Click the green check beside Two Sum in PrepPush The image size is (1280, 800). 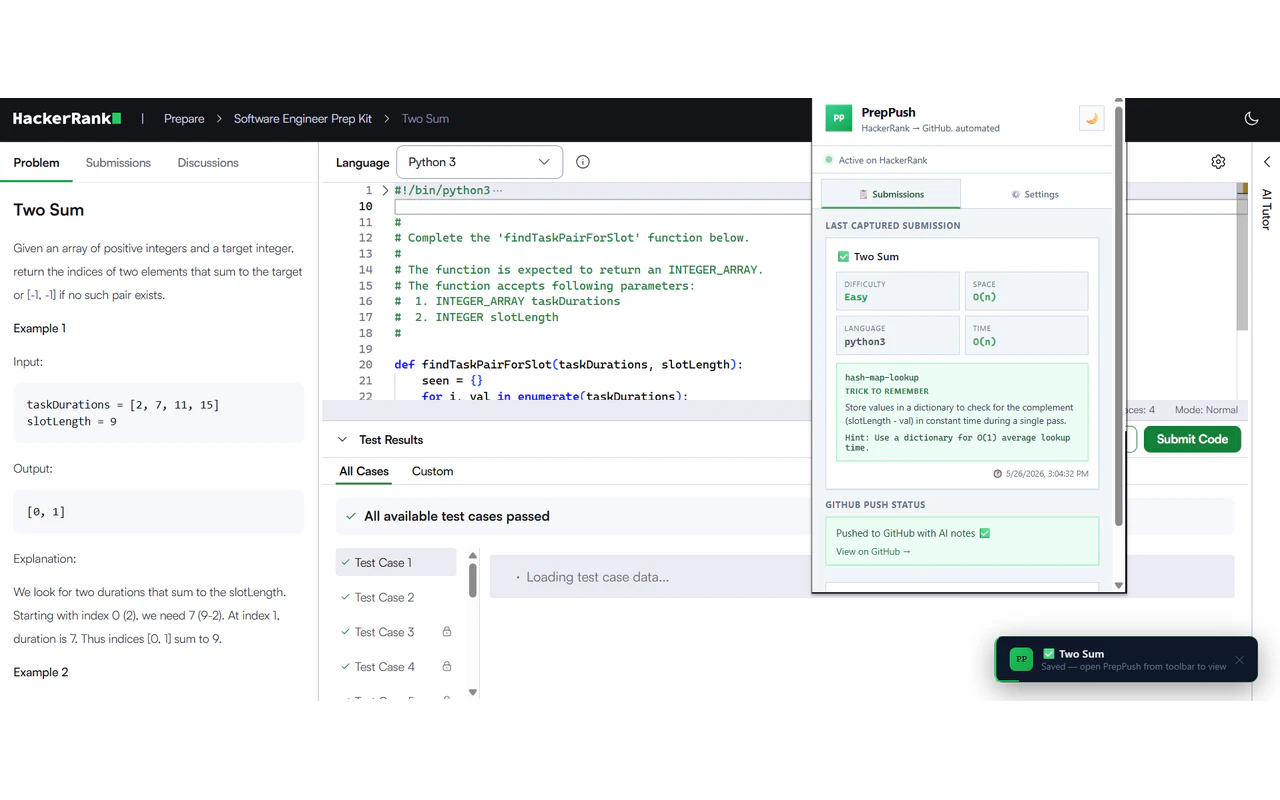(843, 257)
